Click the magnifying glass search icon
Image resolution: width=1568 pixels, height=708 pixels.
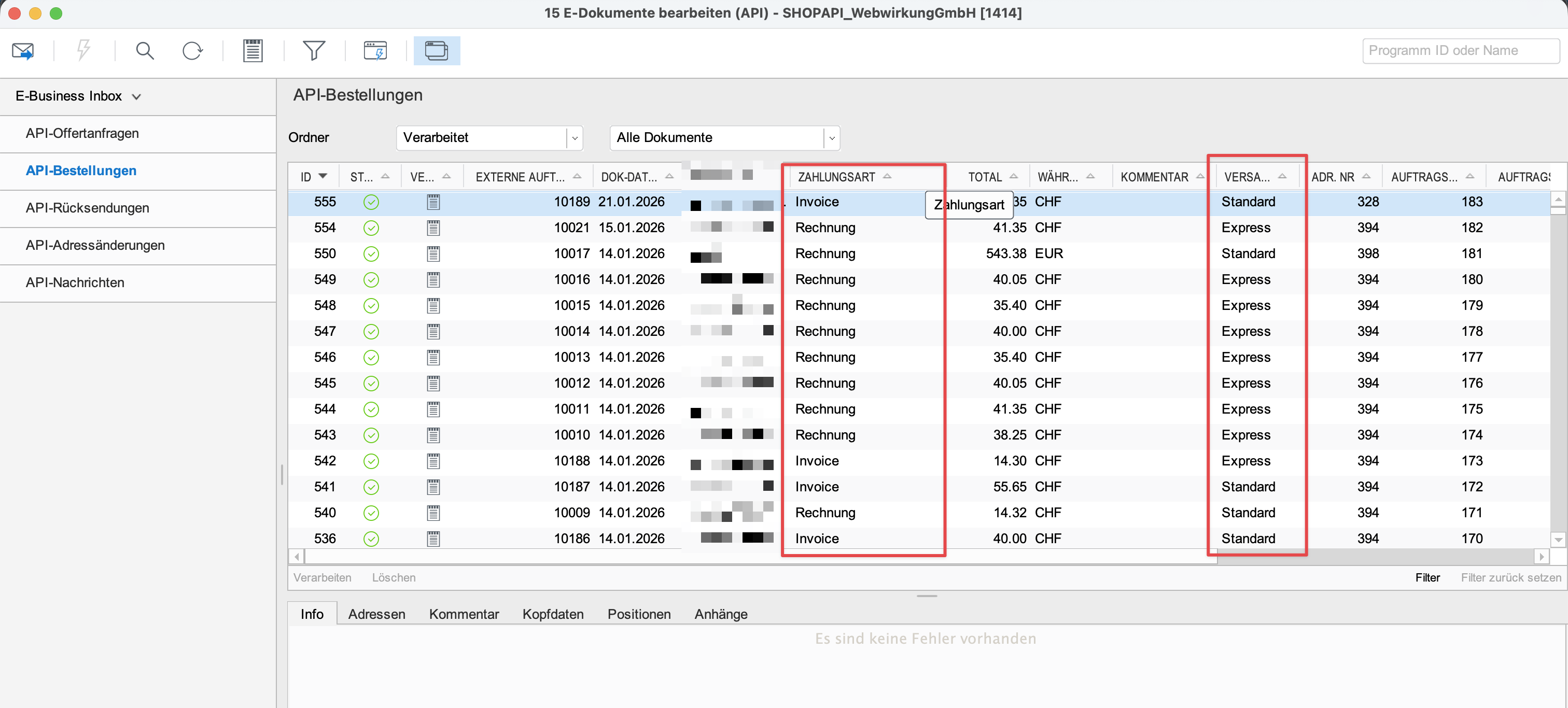click(x=144, y=50)
